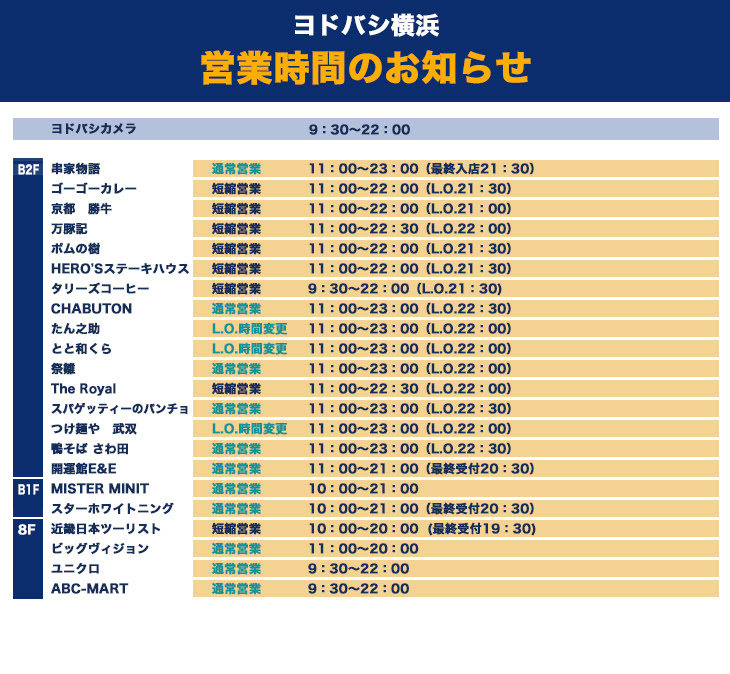The width and height of the screenshot is (730, 674).
Task: Select the ユニクロ shop name
Action: (x=75, y=569)
